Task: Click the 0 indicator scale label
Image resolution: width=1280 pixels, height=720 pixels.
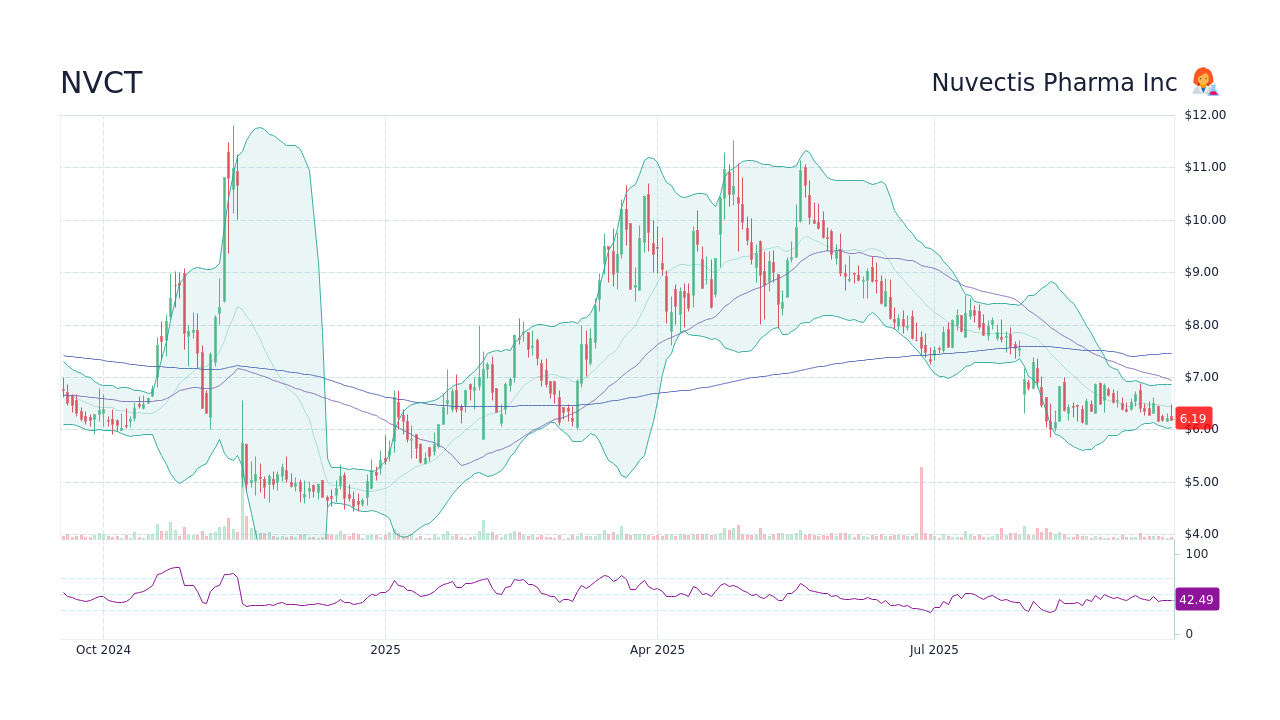Action: [x=1188, y=633]
